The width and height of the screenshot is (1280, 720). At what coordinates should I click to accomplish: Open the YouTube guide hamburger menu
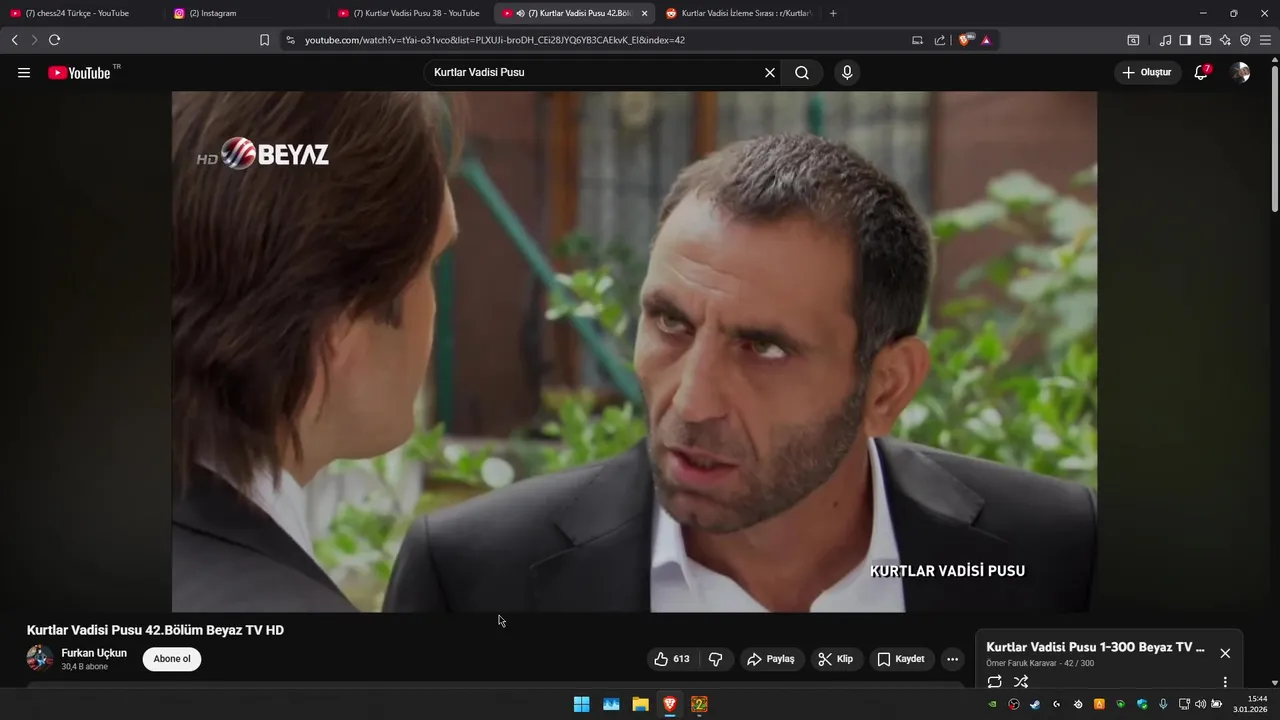coord(24,73)
